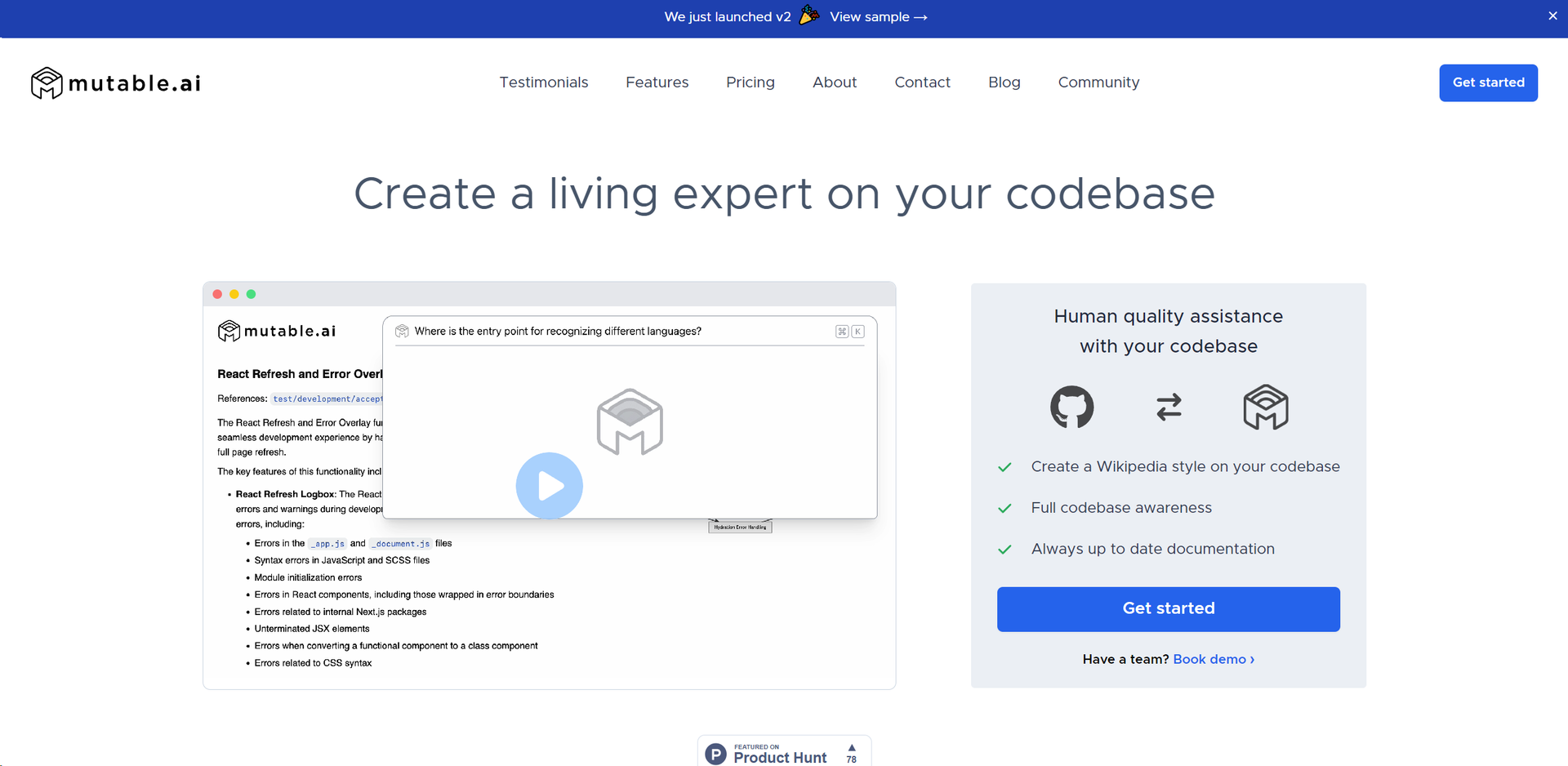Dismiss the v2 launch banner
Image resolution: width=1568 pixels, height=766 pixels.
pyautogui.click(x=1552, y=16)
